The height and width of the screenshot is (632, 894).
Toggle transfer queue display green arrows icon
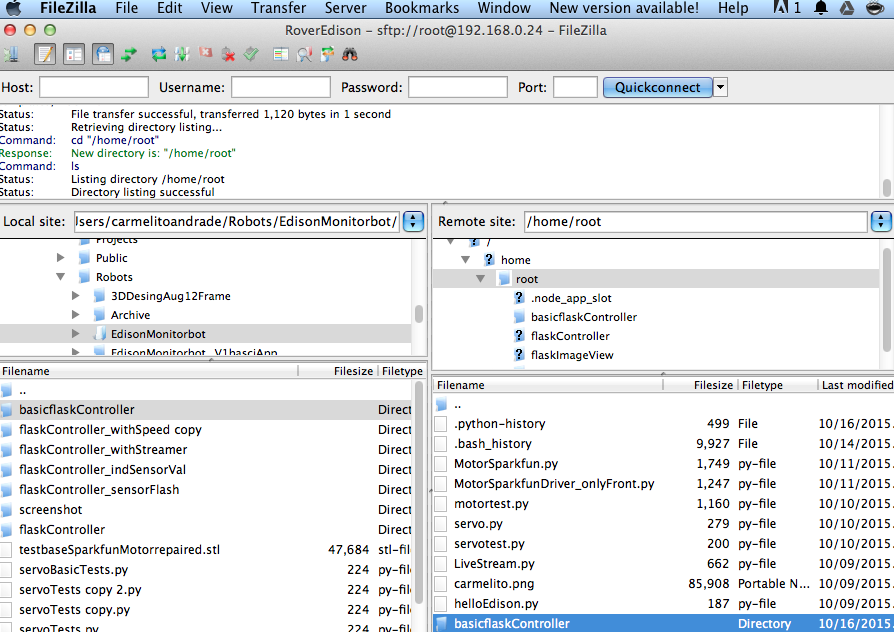click(x=129, y=55)
